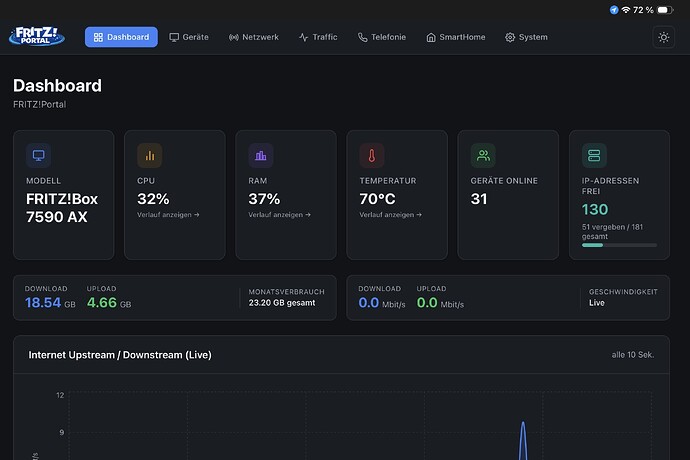
Task: Click the 23.20 GB gesamt Monatsverbrauch
Action: pos(282,303)
